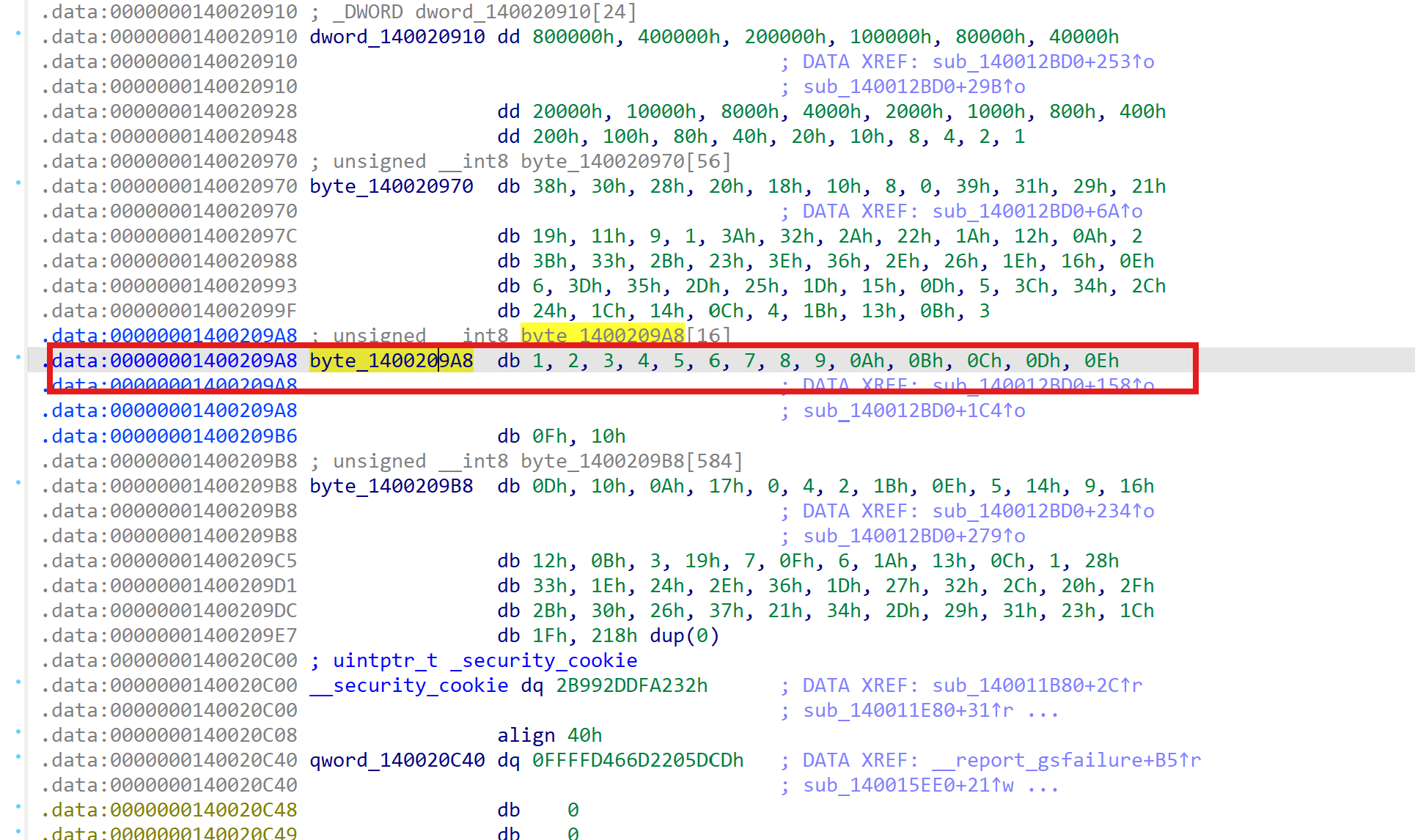Follow xref sub_140012BD0+1C4↑o
Screen dimensions: 1415x840
[914, 410]
